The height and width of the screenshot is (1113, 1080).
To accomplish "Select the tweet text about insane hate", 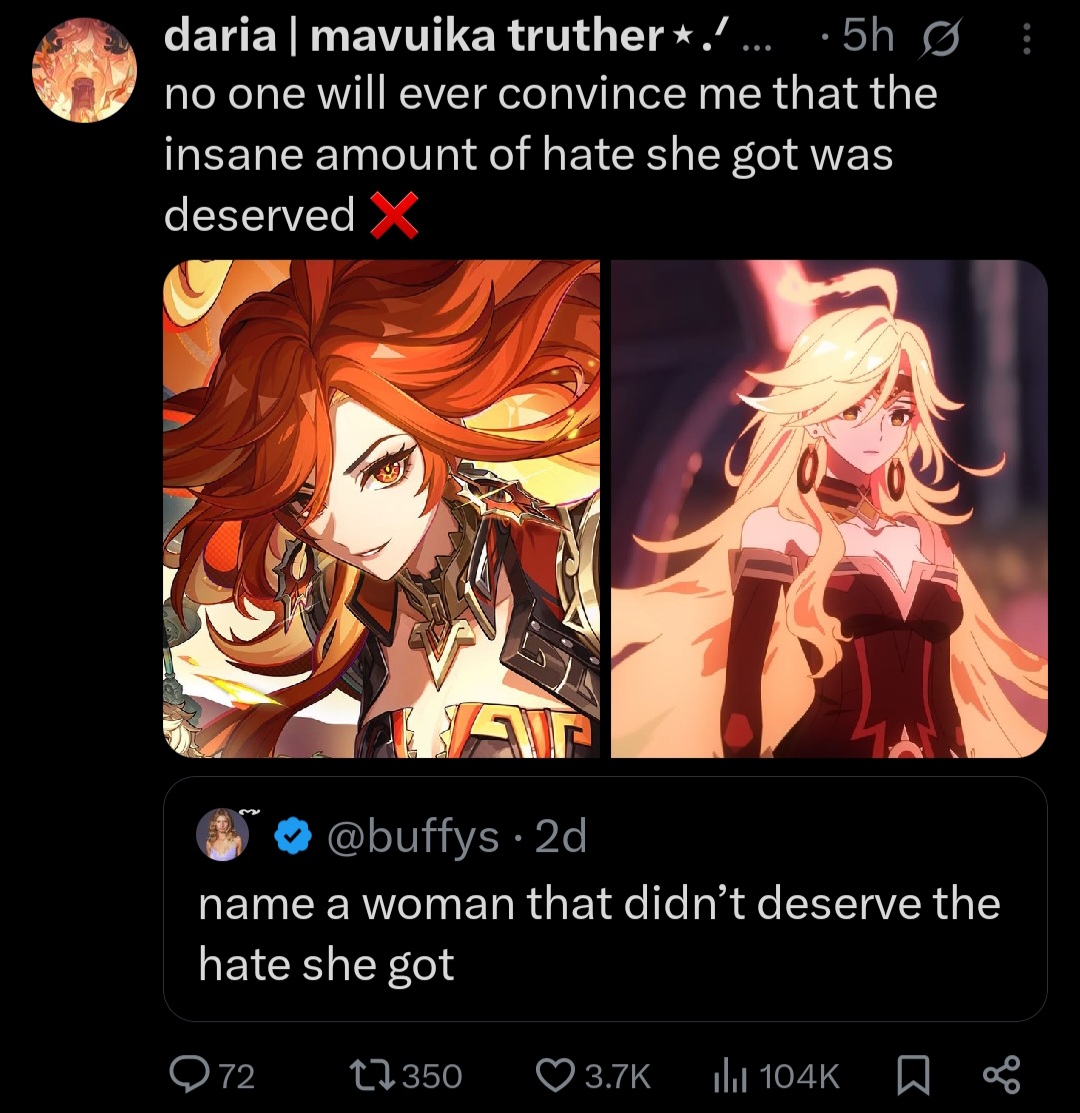I will click(x=551, y=154).
